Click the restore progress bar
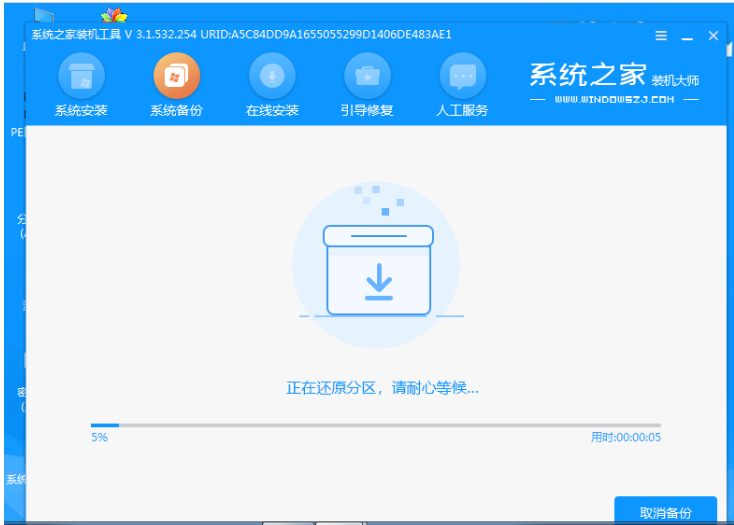The width and height of the screenshot is (734, 525). click(x=375, y=425)
